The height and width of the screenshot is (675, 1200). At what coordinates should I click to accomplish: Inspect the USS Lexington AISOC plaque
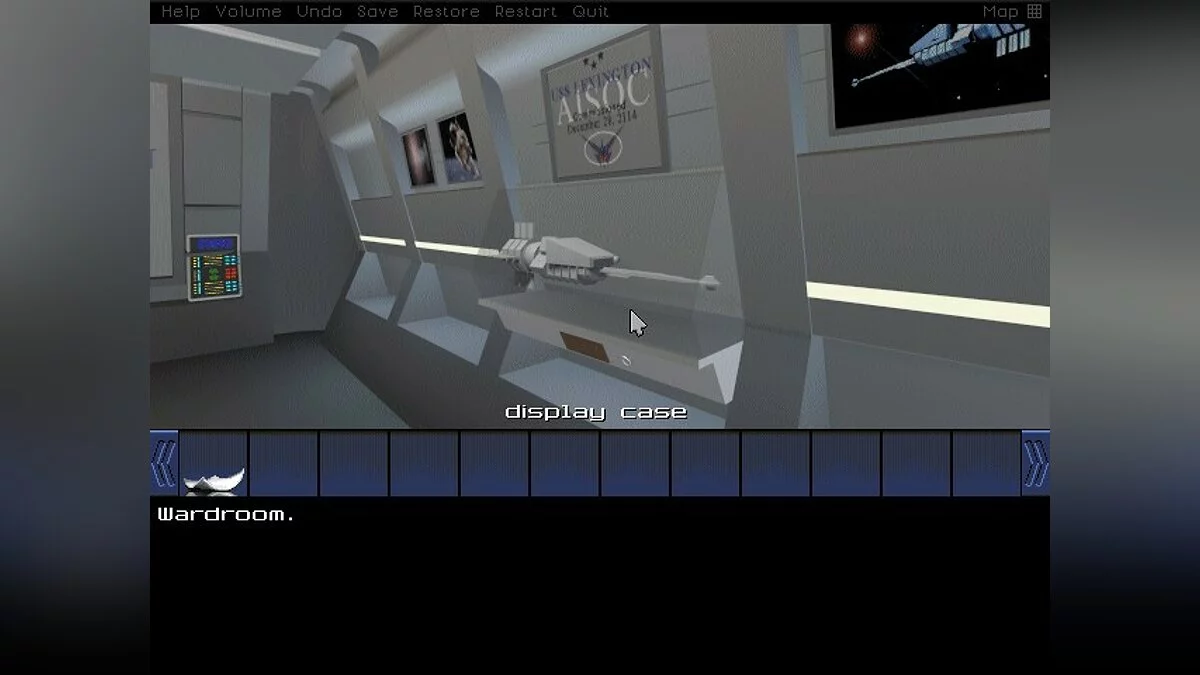(x=607, y=104)
